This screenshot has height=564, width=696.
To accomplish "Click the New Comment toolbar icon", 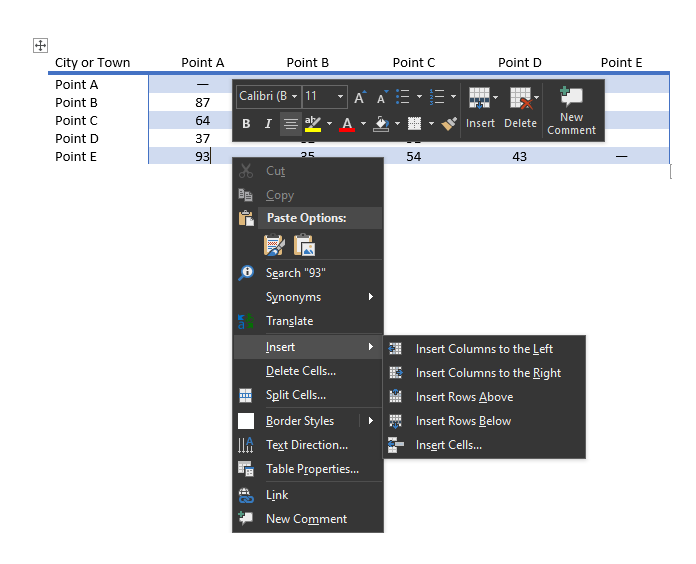I will pos(571,110).
